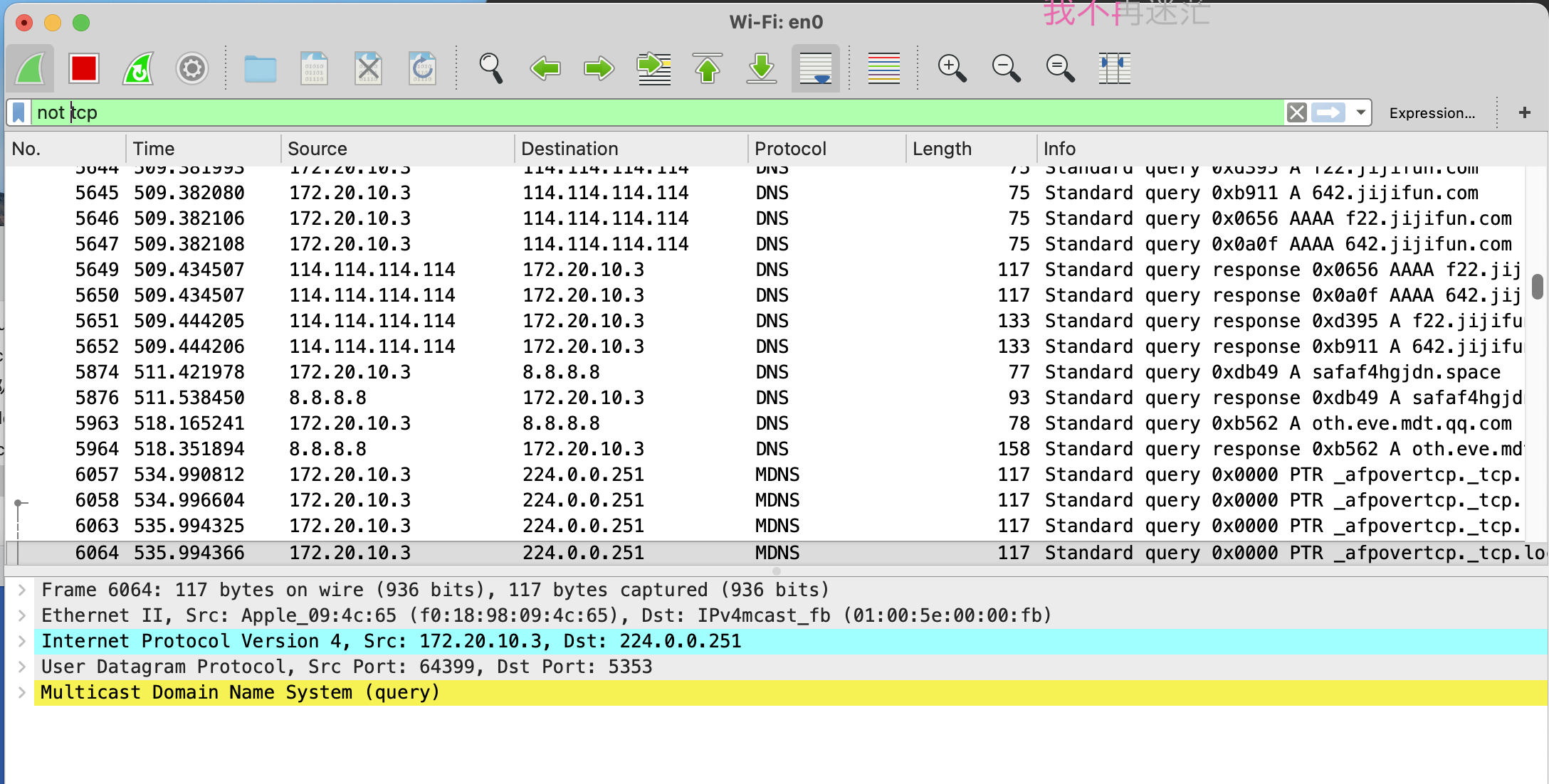Sort by the Length column header
Viewport: 1549px width, 784px height.
[x=971, y=149]
